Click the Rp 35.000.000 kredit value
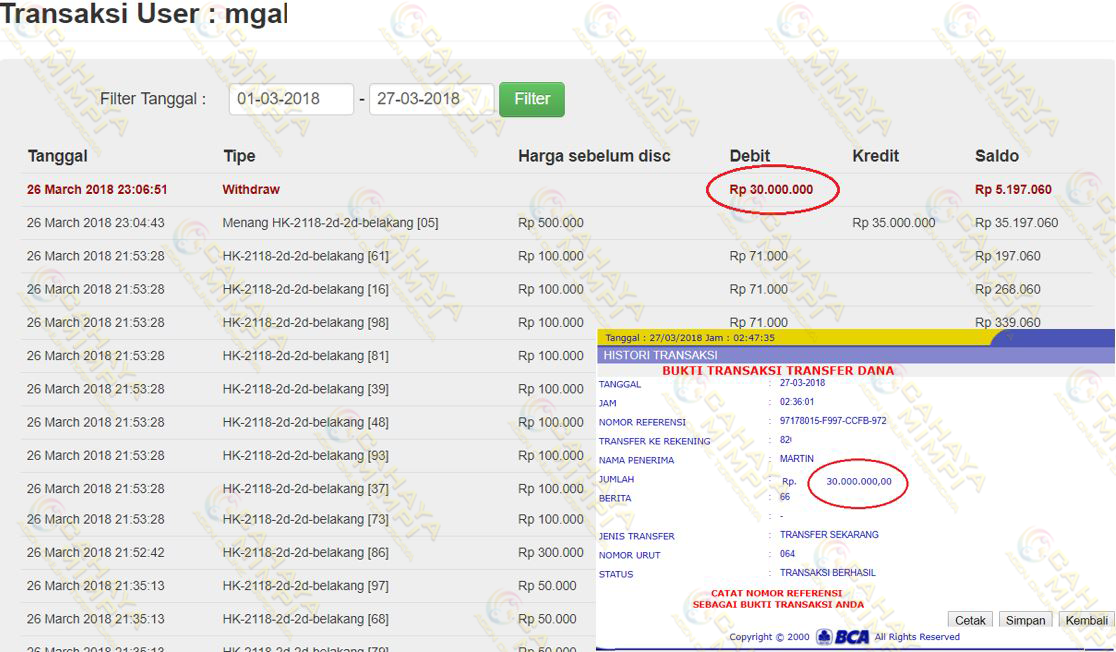Screen dimensions: 1116x652 point(893,223)
